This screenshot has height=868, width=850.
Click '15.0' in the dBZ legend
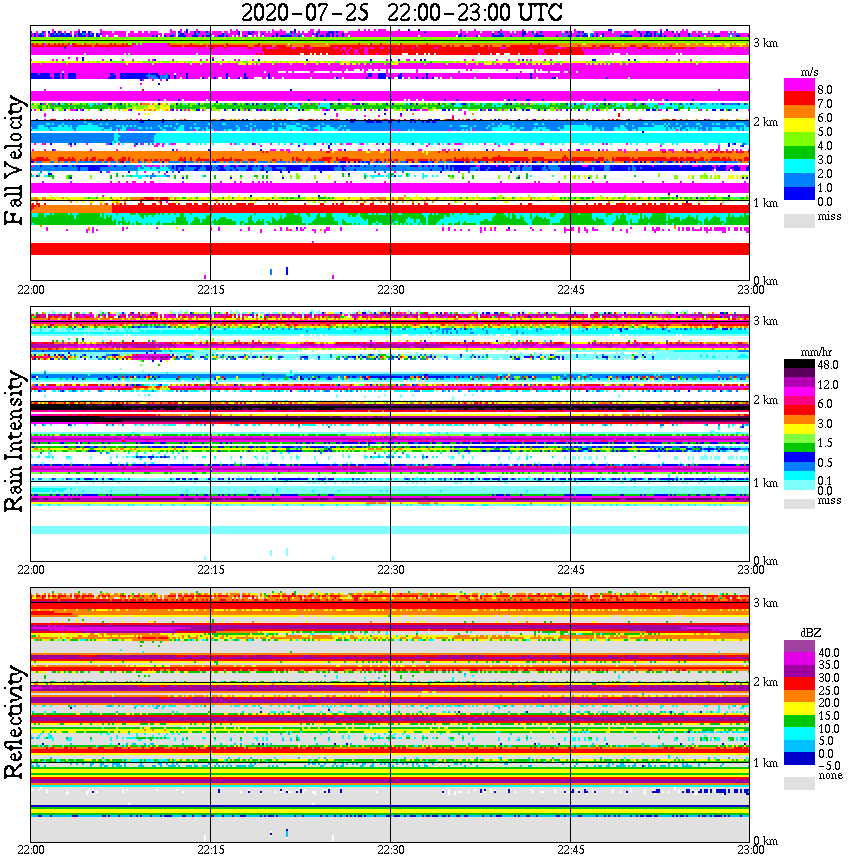point(828,716)
